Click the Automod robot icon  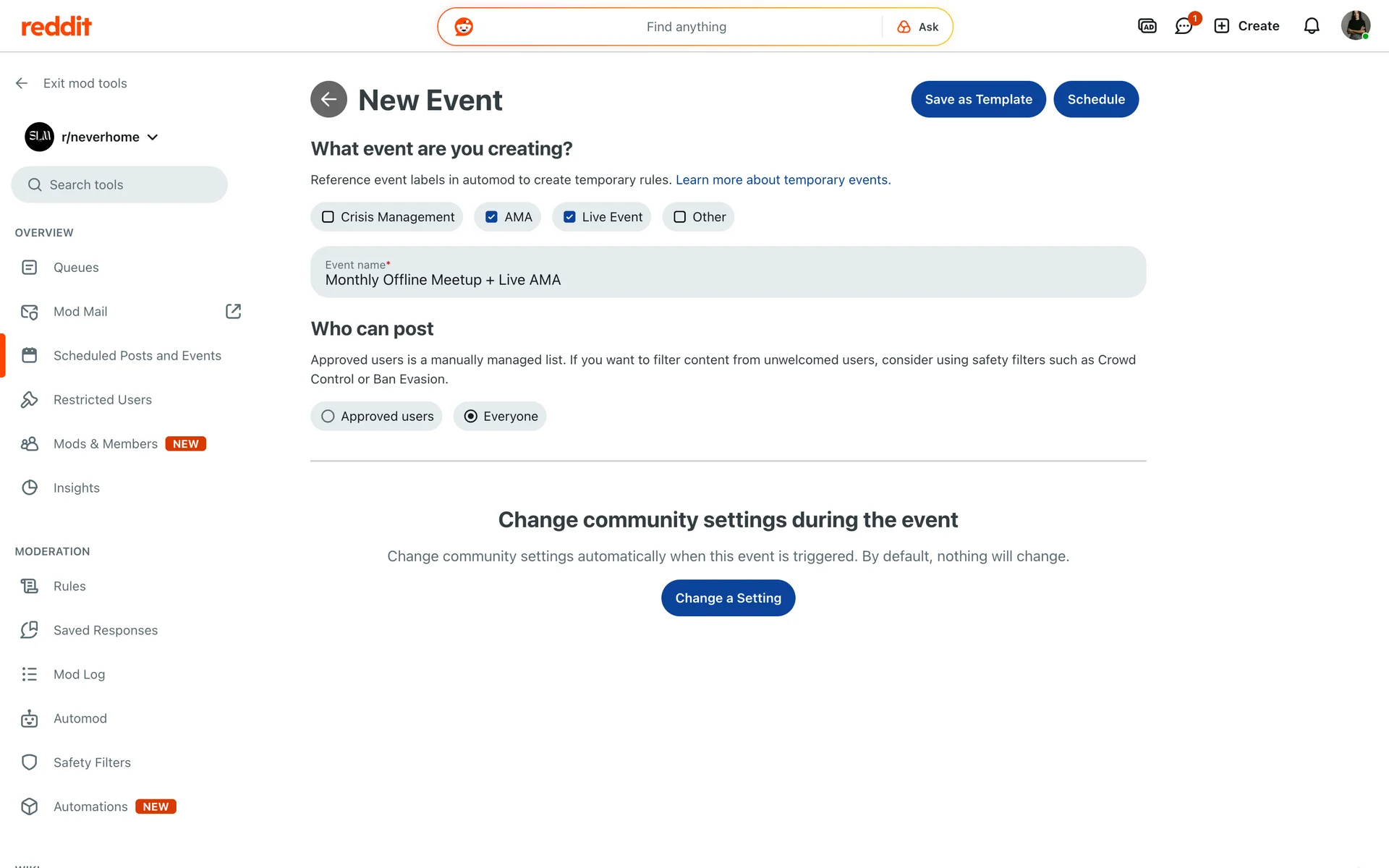(x=30, y=718)
